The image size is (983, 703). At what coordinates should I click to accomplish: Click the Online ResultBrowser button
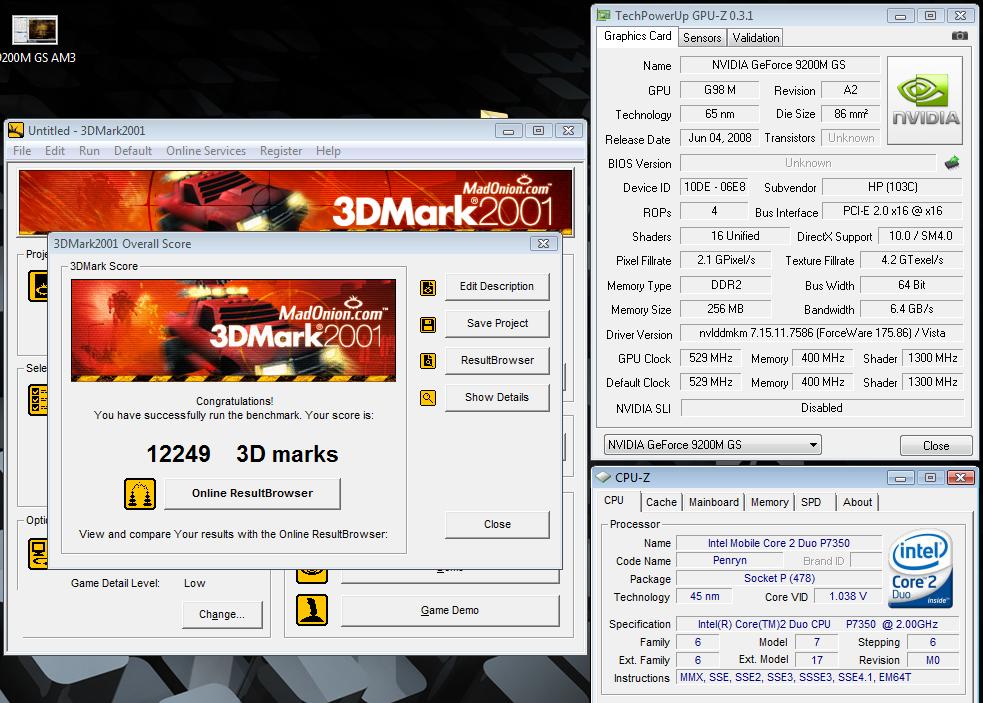pos(253,494)
